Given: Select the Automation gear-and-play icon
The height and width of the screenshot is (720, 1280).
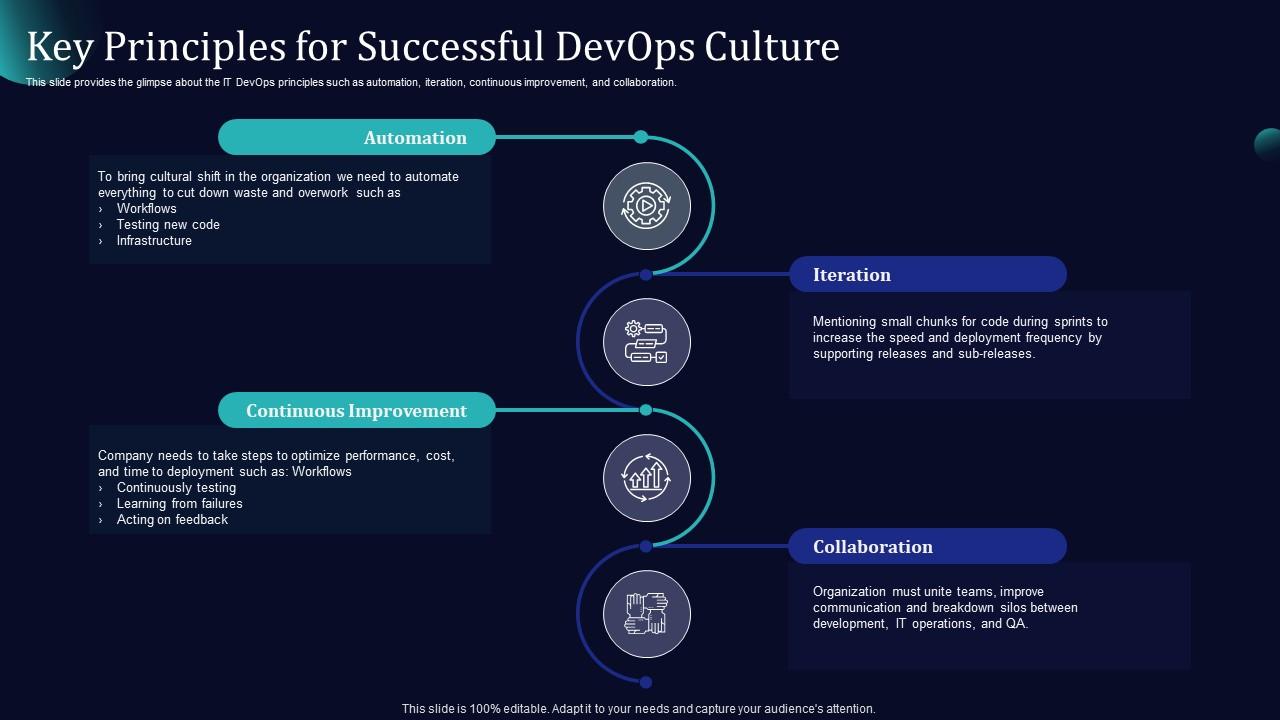Looking at the screenshot, I should click(646, 206).
